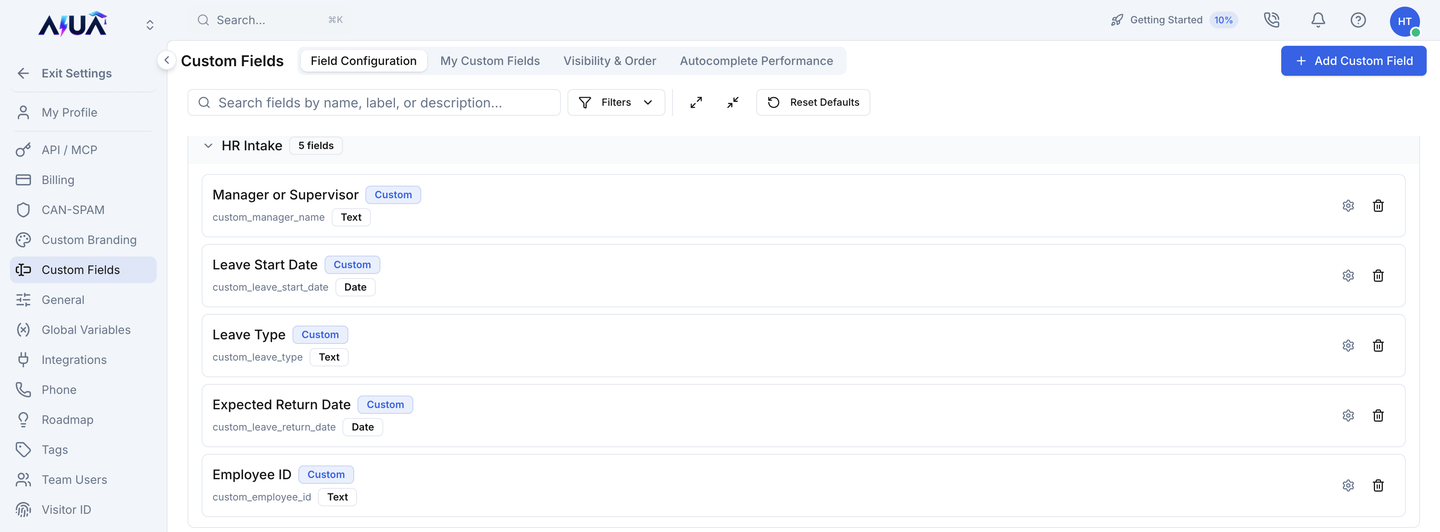
Task: Click Add Custom Field button
Action: tap(1354, 61)
